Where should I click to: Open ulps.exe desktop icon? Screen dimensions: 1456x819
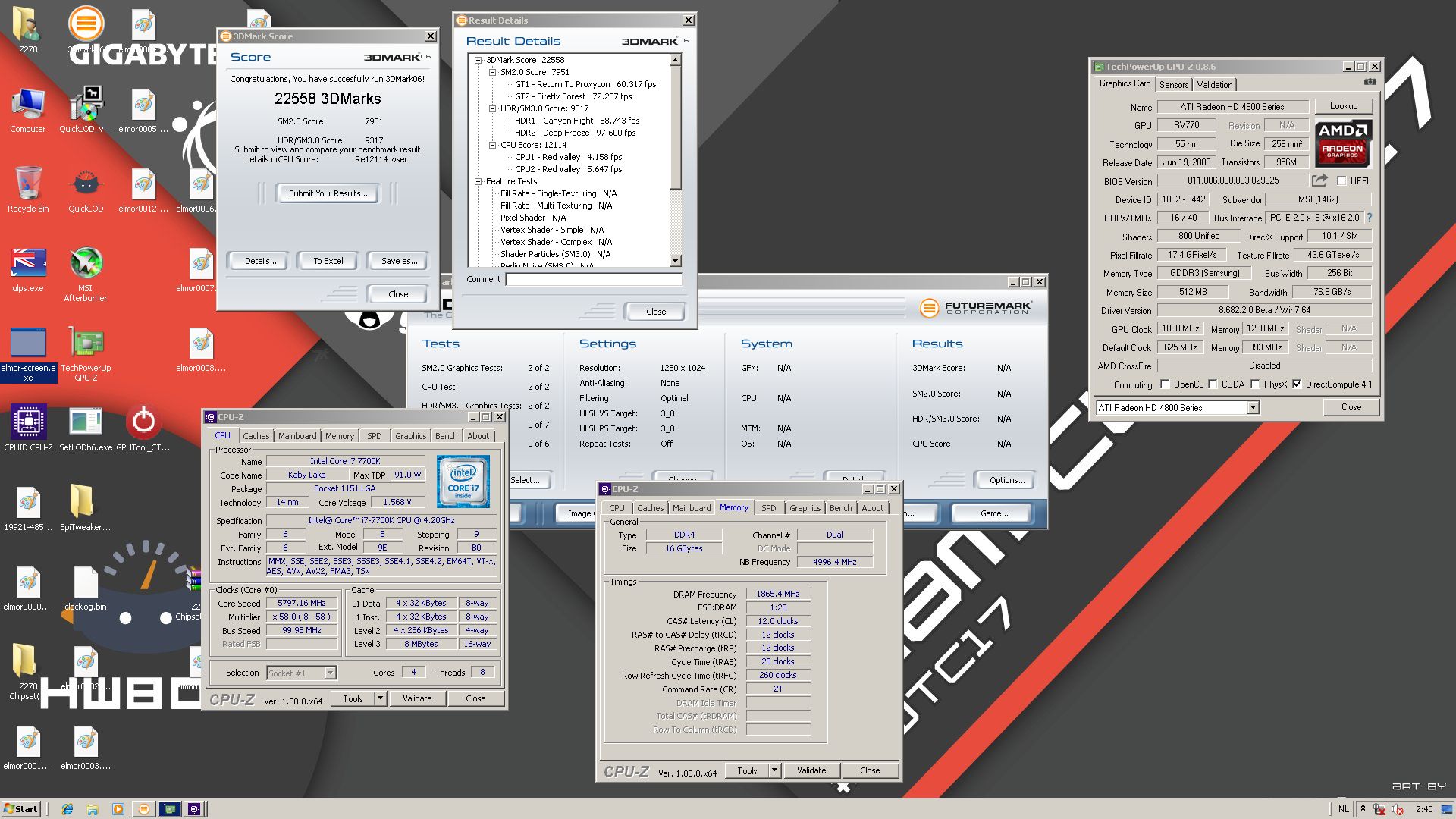pyautogui.click(x=28, y=270)
